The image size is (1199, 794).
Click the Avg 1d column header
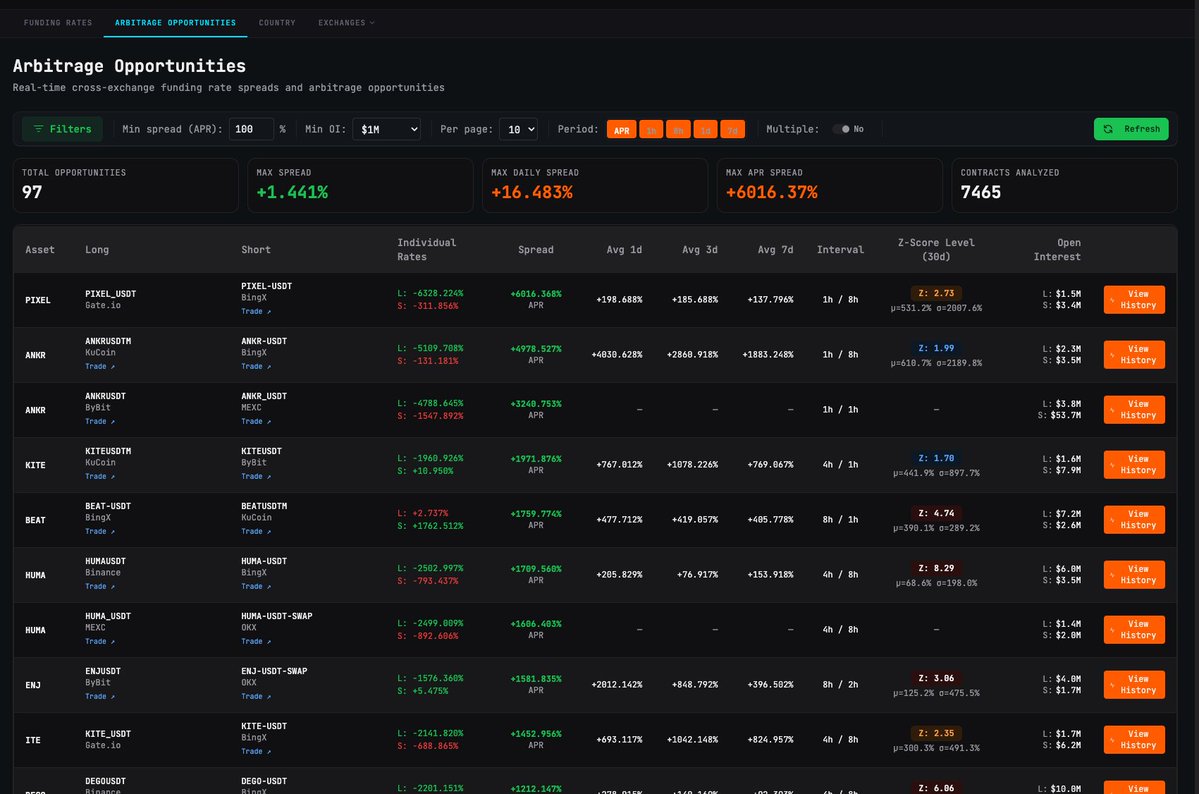coord(624,250)
